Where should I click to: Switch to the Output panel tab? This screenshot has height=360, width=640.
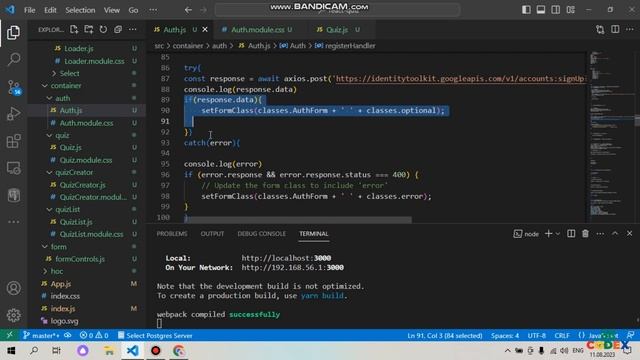point(212,233)
